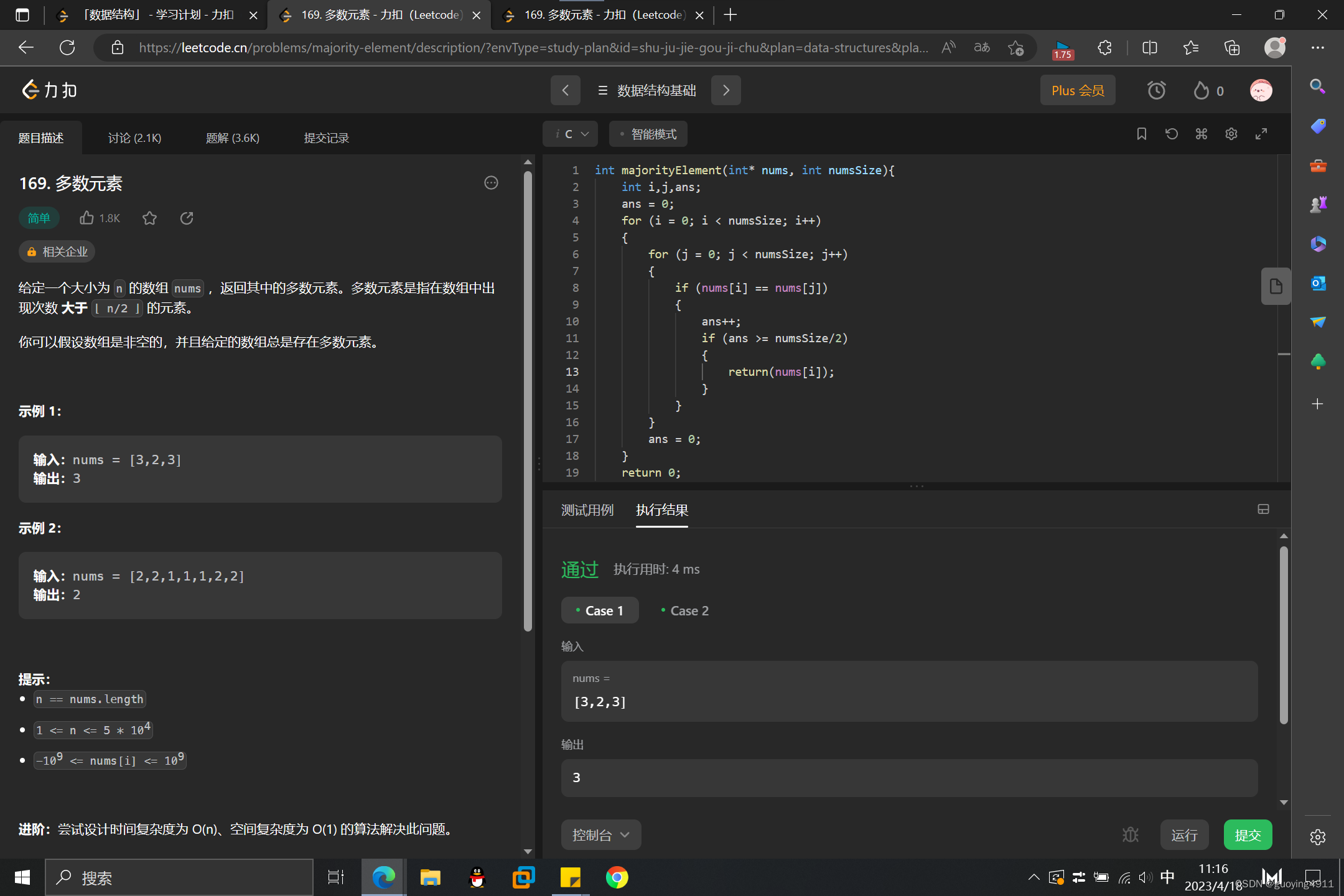Viewport: 1344px width, 896px height.
Task: Open QQ penguin from the taskbar
Action: click(477, 877)
